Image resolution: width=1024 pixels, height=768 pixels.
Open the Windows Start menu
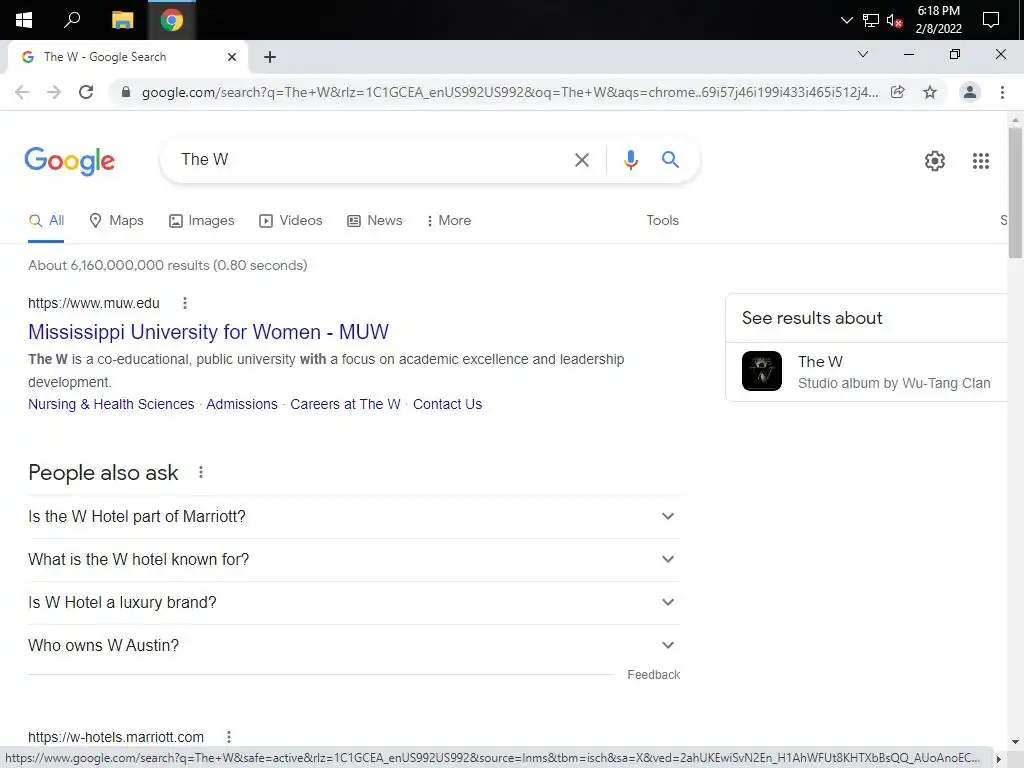pyautogui.click(x=24, y=20)
